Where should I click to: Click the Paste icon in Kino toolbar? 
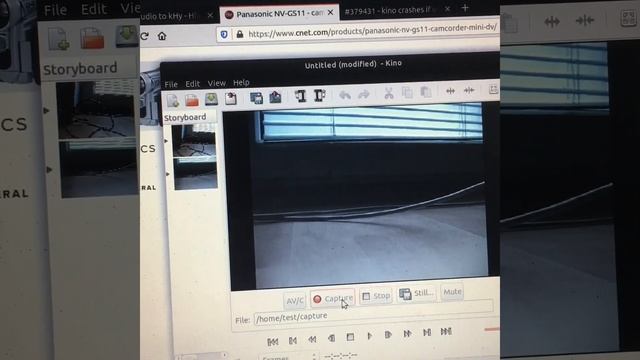point(426,92)
